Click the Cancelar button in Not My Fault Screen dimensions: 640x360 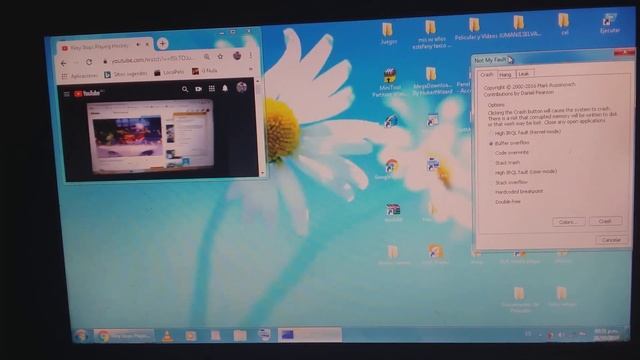tap(611, 240)
